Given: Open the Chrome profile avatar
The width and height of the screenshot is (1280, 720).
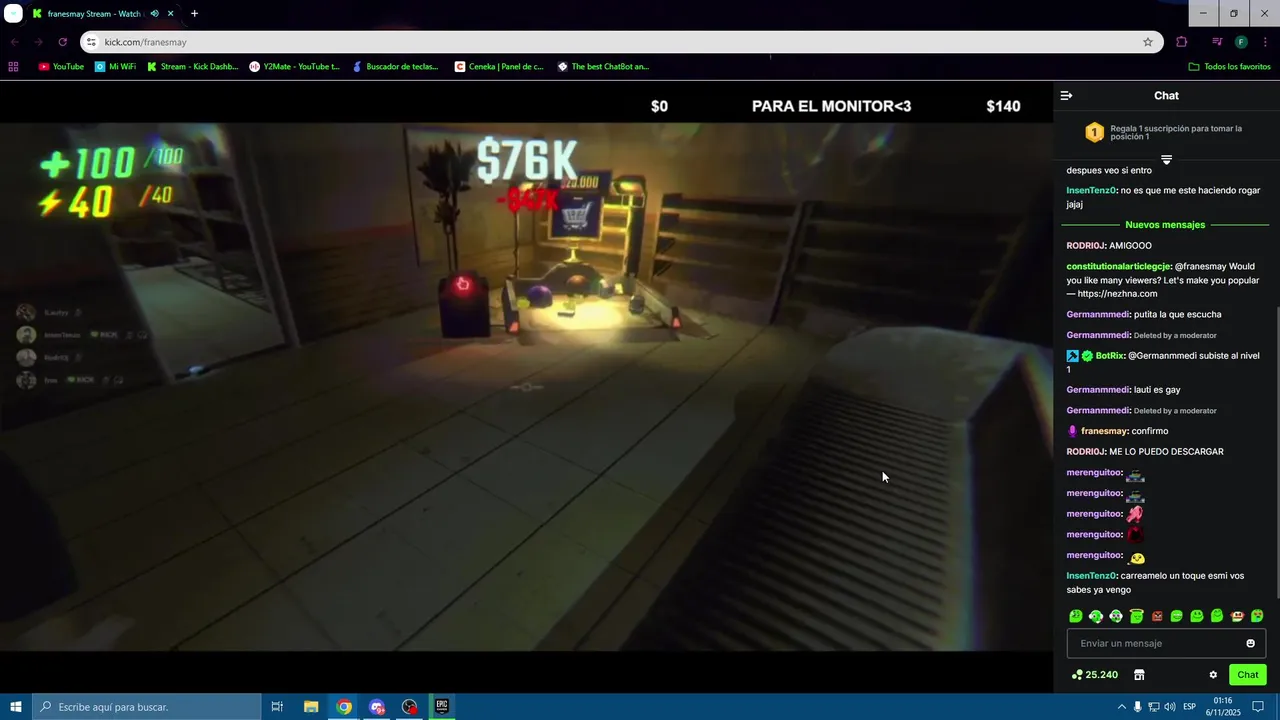Looking at the screenshot, I should tap(1241, 42).
